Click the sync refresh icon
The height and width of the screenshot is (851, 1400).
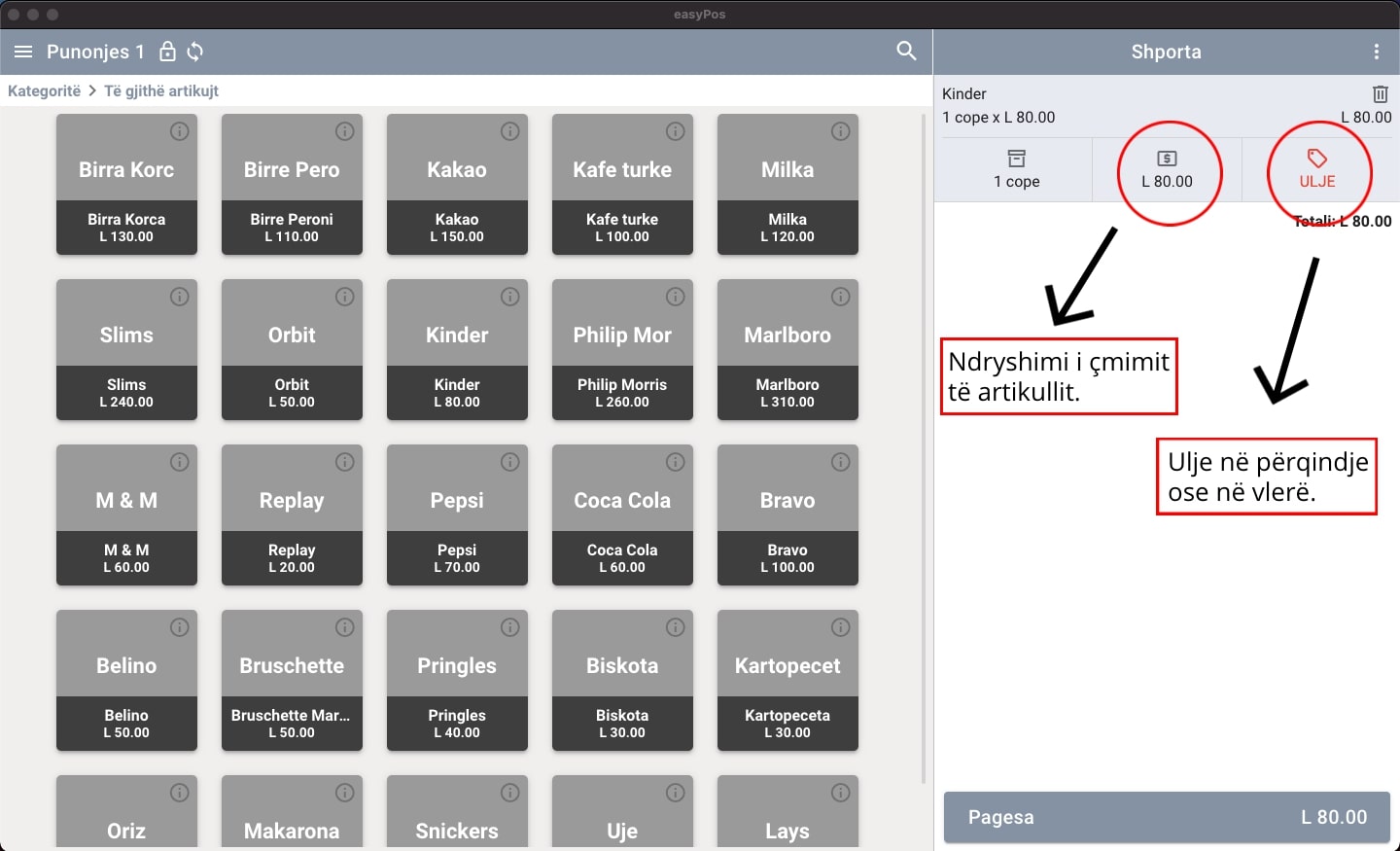(x=195, y=52)
